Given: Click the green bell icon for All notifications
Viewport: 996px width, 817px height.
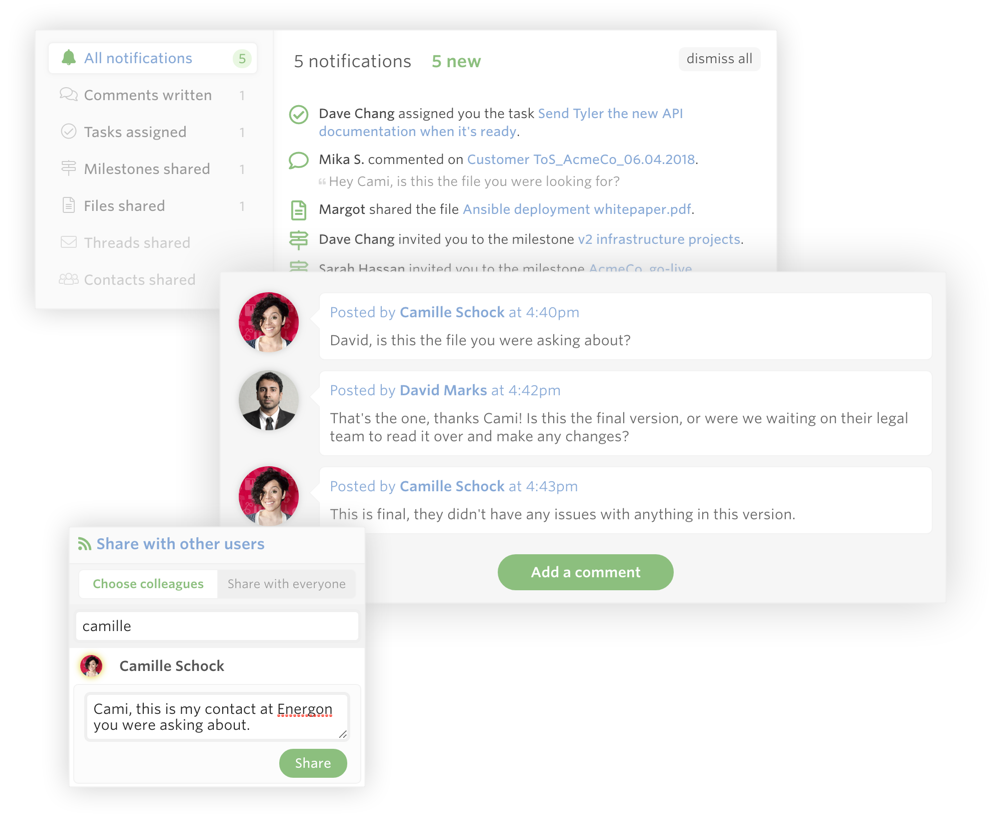Looking at the screenshot, I should [69, 58].
